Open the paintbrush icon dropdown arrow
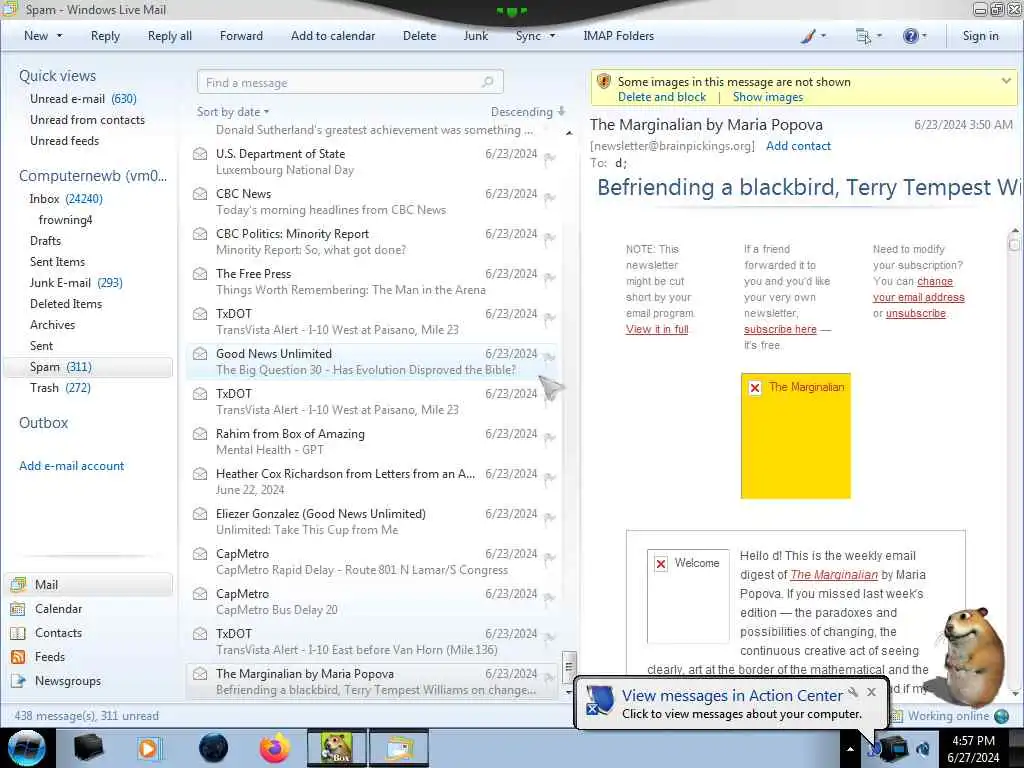The height and width of the screenshot is (768, 1024). tap(823, 36)
